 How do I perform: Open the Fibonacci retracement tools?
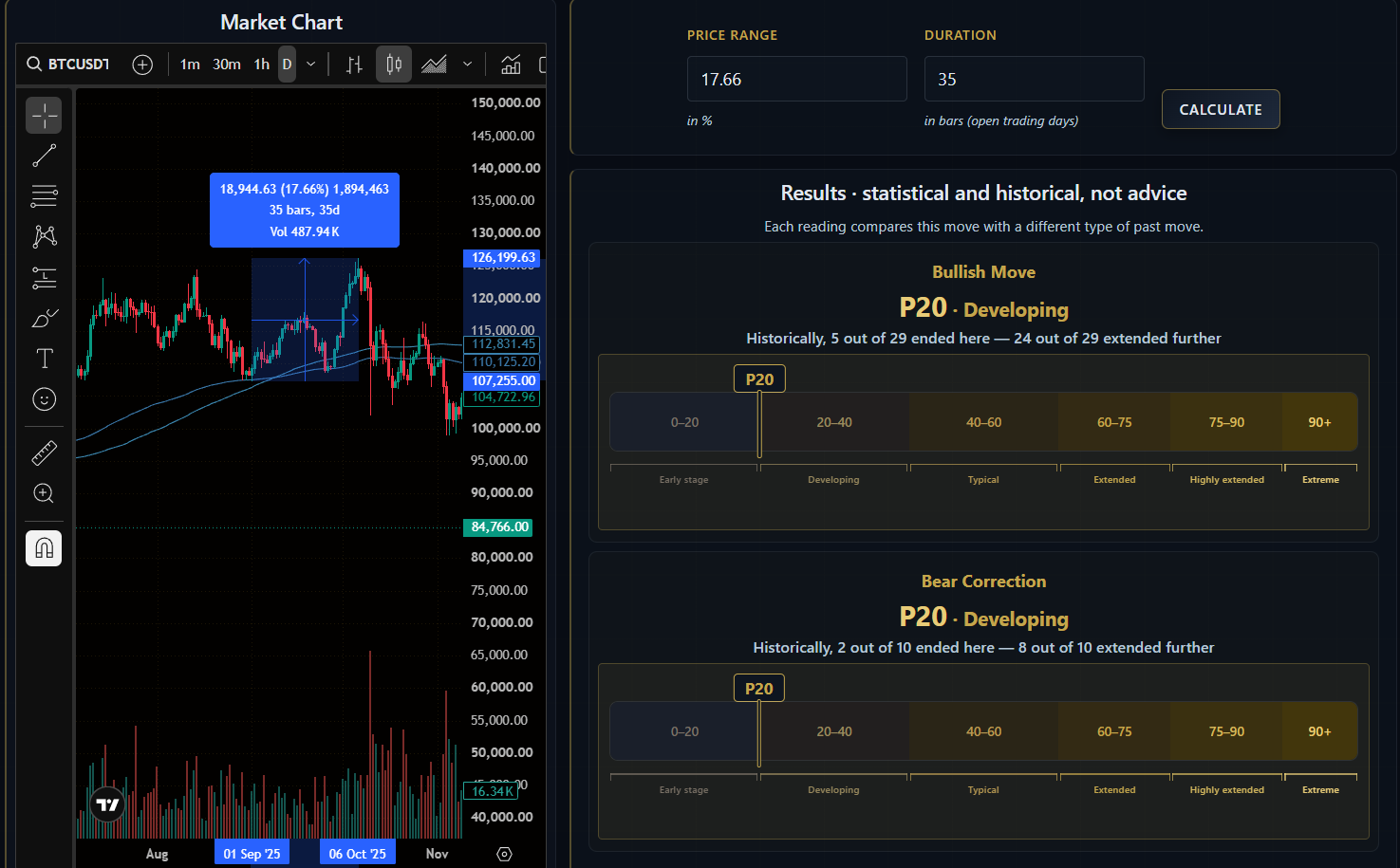(44, 196)
